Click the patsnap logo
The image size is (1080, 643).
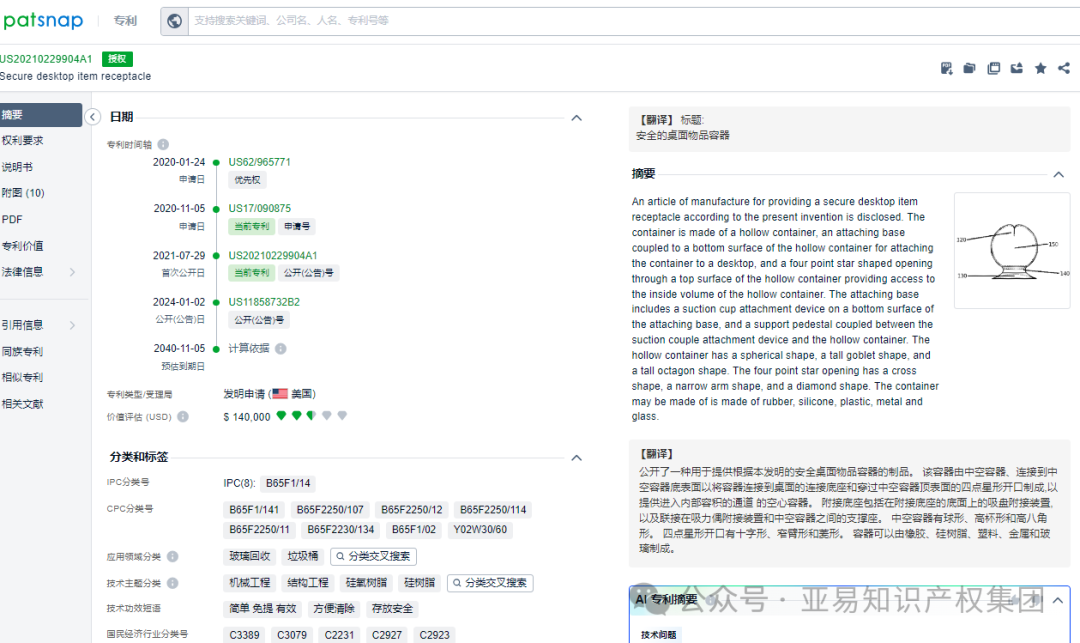pos(44,20)
